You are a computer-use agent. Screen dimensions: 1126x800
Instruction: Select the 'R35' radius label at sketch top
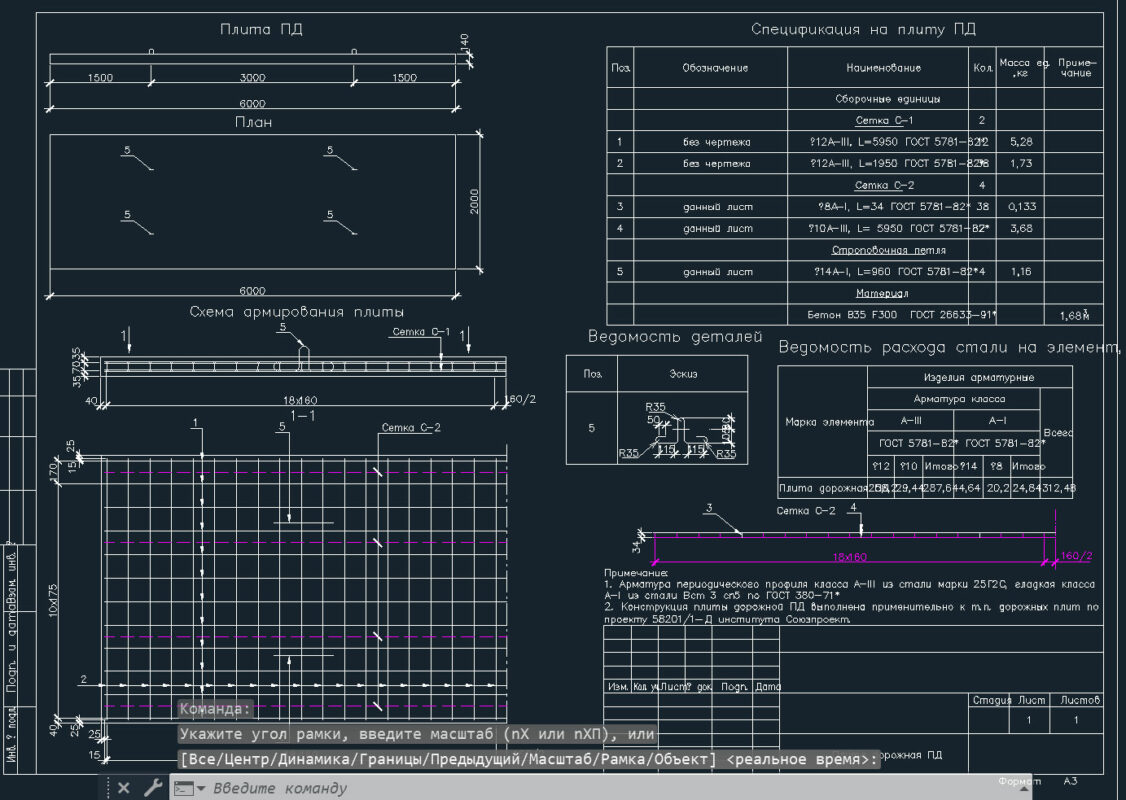pos(656,407)
